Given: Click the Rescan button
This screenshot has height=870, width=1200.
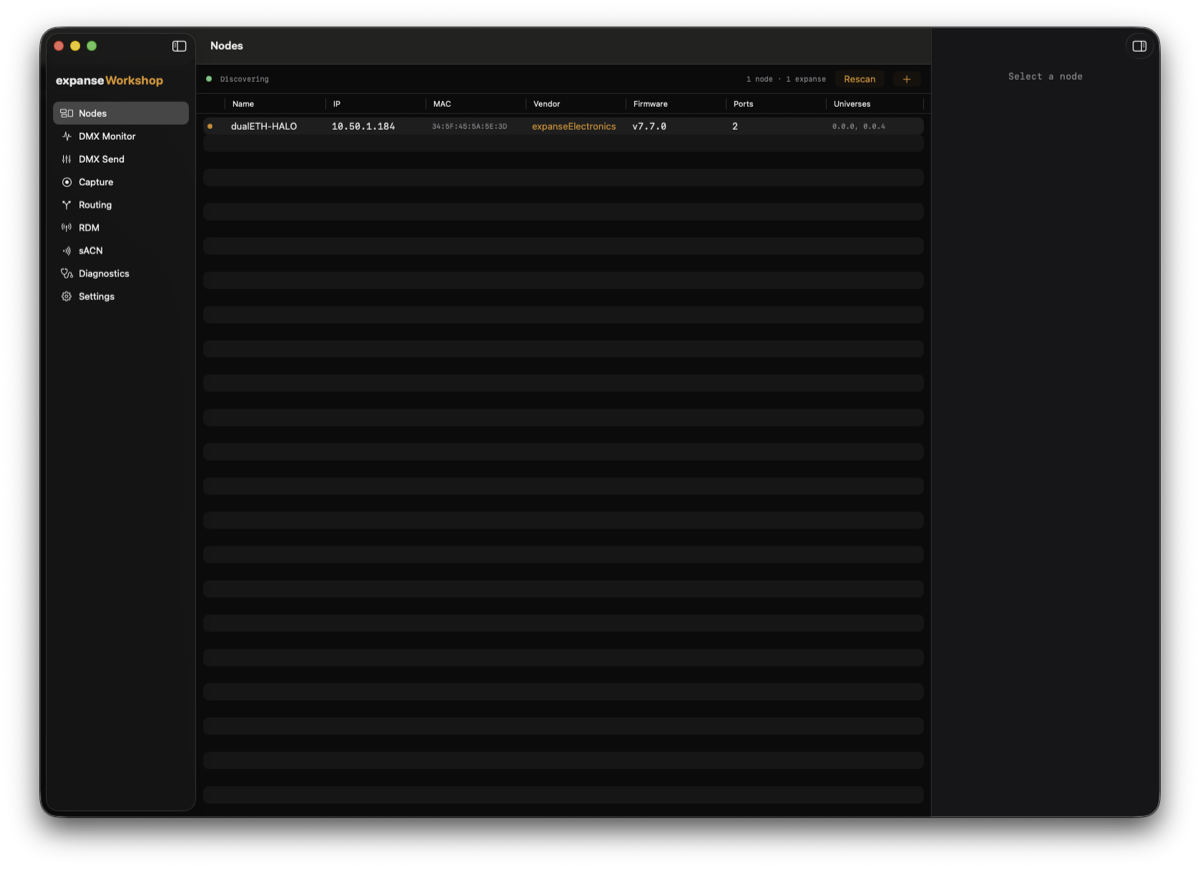Looking at the screenshot, I should click(860, 79).
